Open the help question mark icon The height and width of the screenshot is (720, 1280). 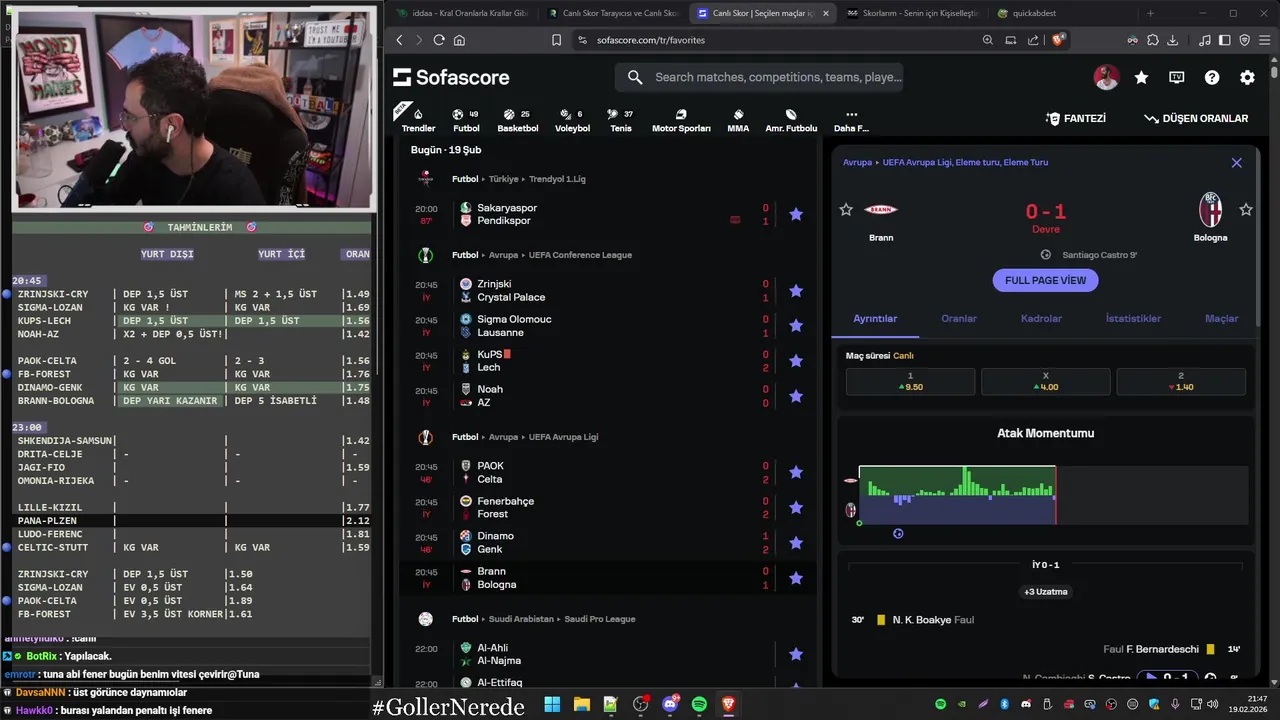[x=1212, y=77]
